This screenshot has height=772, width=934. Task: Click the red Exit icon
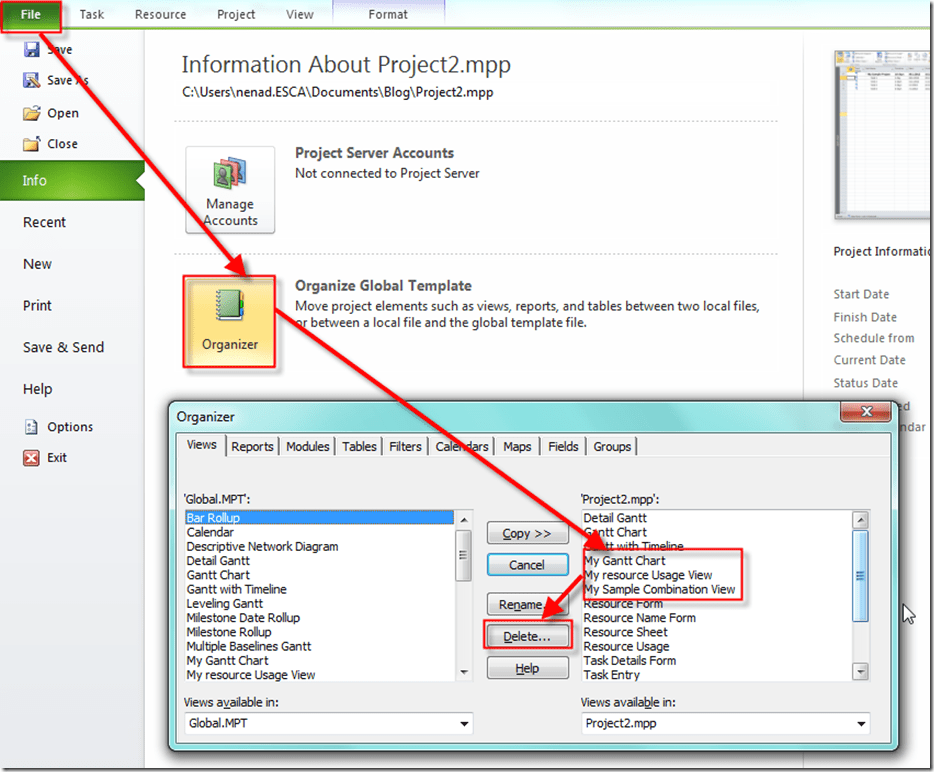31,458
